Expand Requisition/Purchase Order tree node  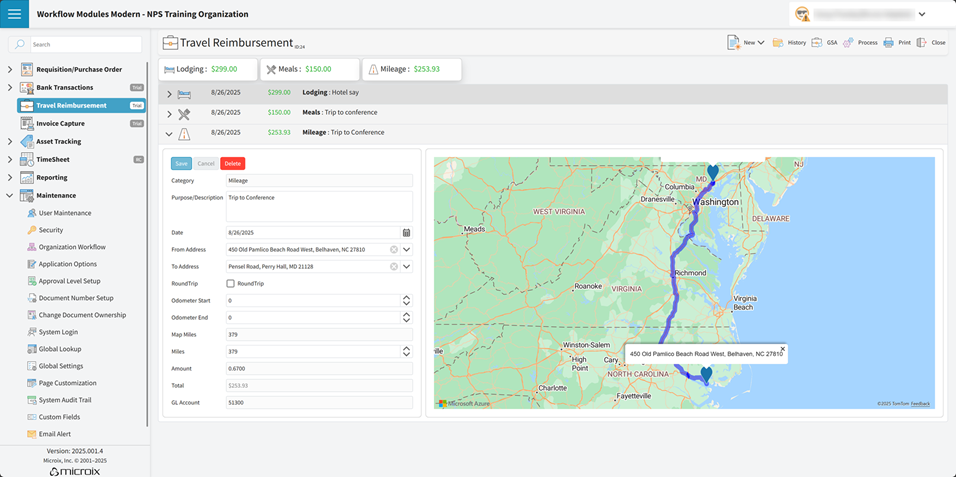[x=10, y=70]
